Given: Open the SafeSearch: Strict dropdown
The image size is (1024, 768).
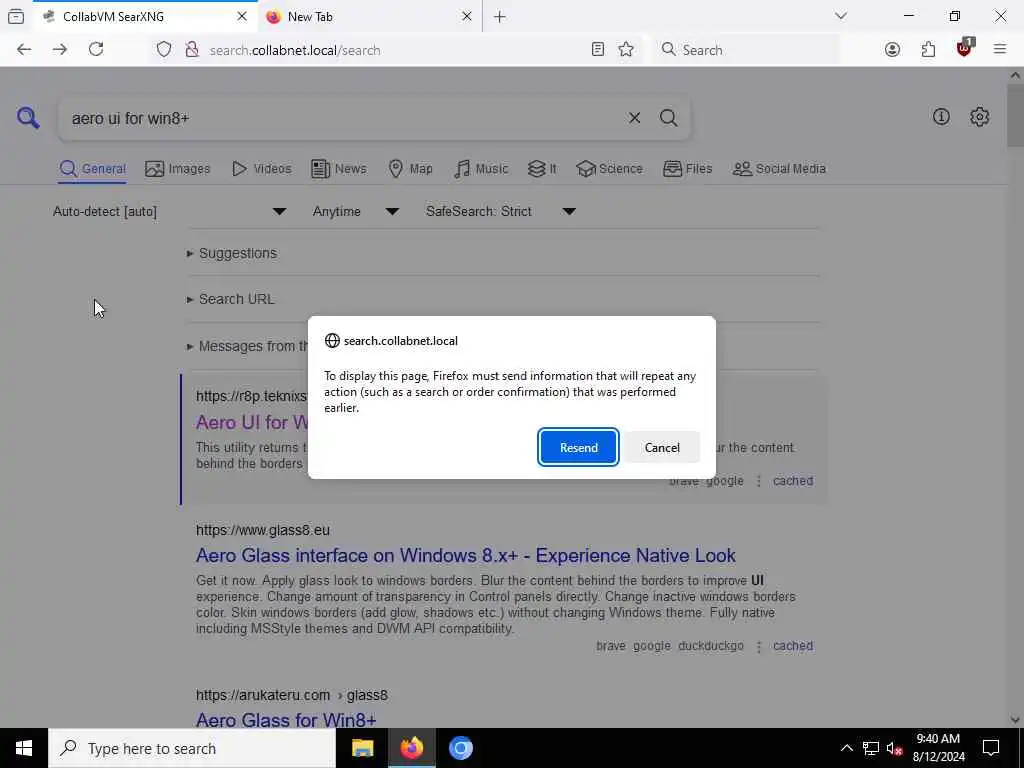Looking at the screenshot, I should [501, 212].
